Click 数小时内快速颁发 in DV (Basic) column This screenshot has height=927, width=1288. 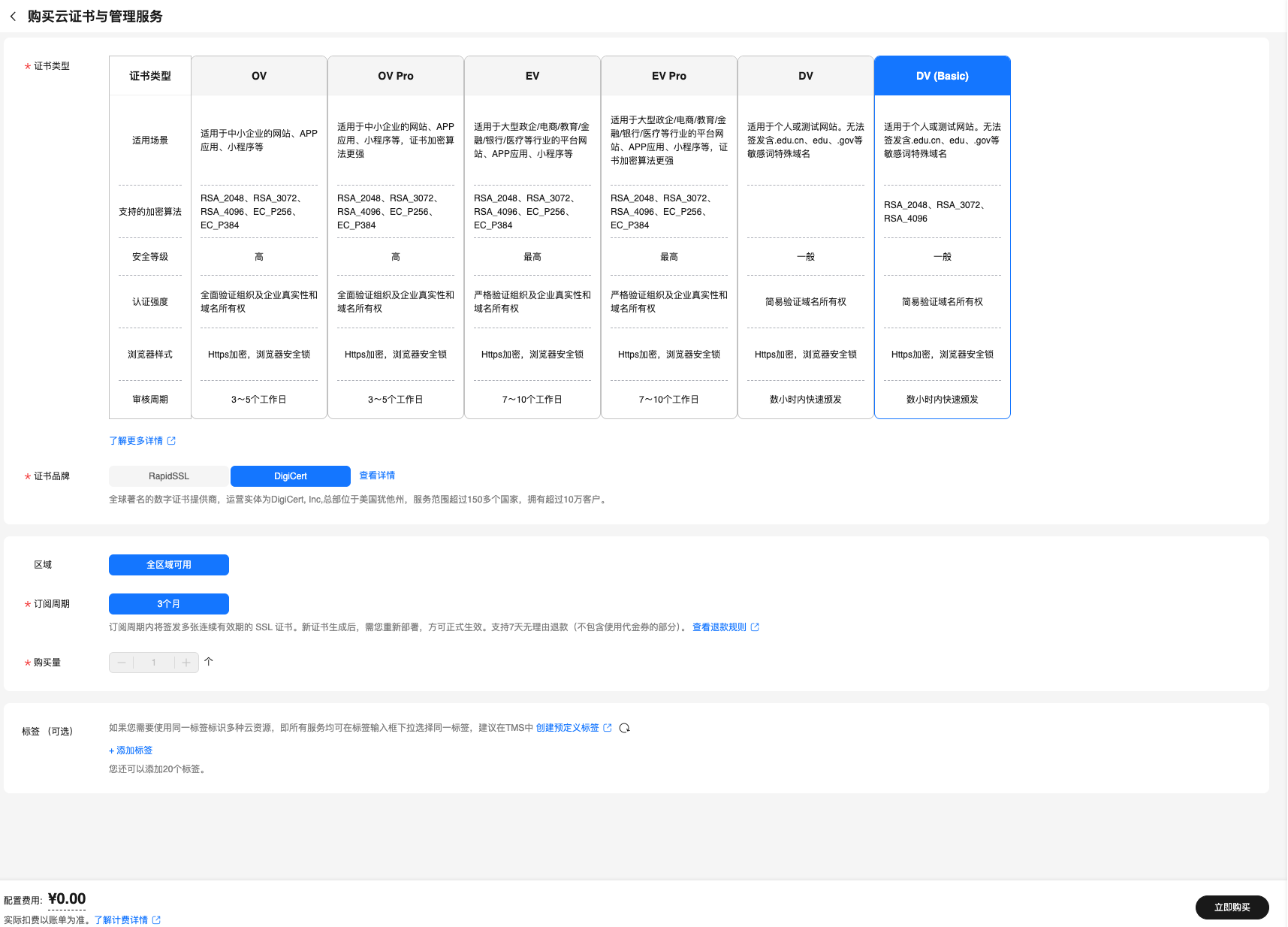pos(943,400)
